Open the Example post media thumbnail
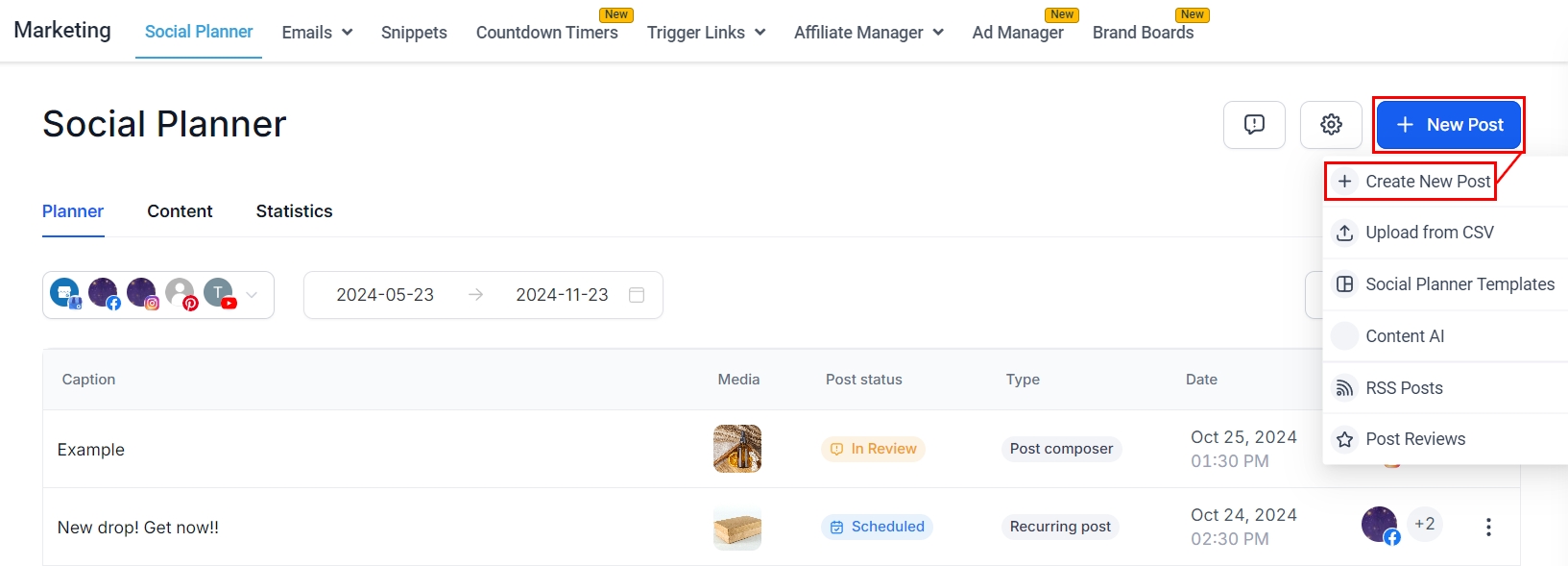 pos(737,449)
